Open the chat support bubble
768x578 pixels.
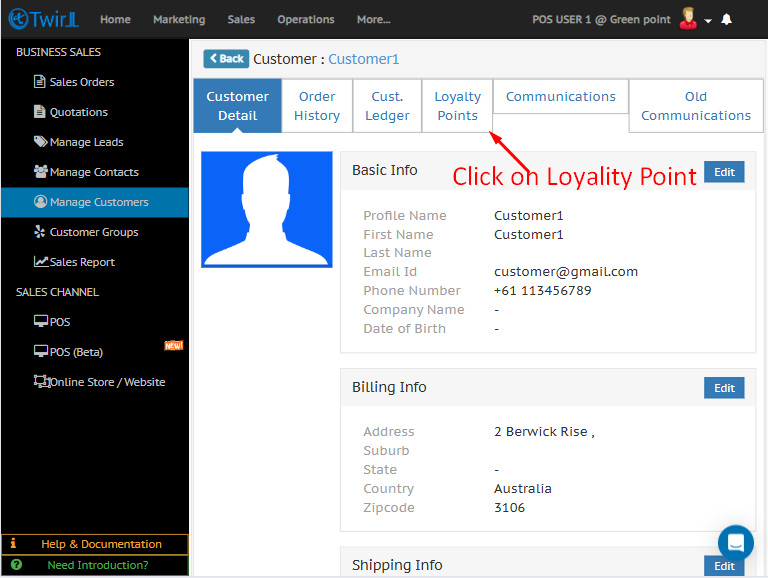tap(735, 543)
